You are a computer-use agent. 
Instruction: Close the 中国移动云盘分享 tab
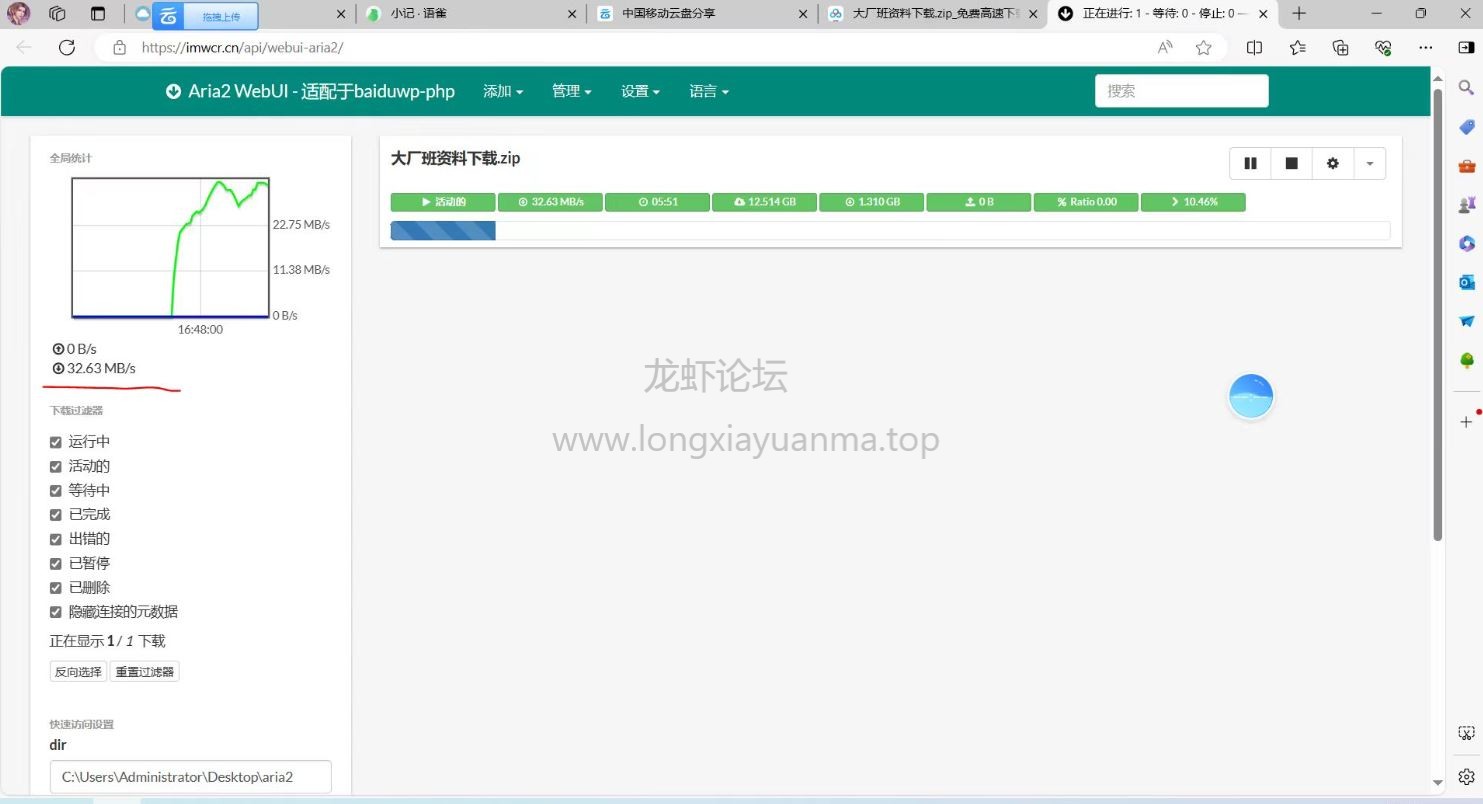803,14
